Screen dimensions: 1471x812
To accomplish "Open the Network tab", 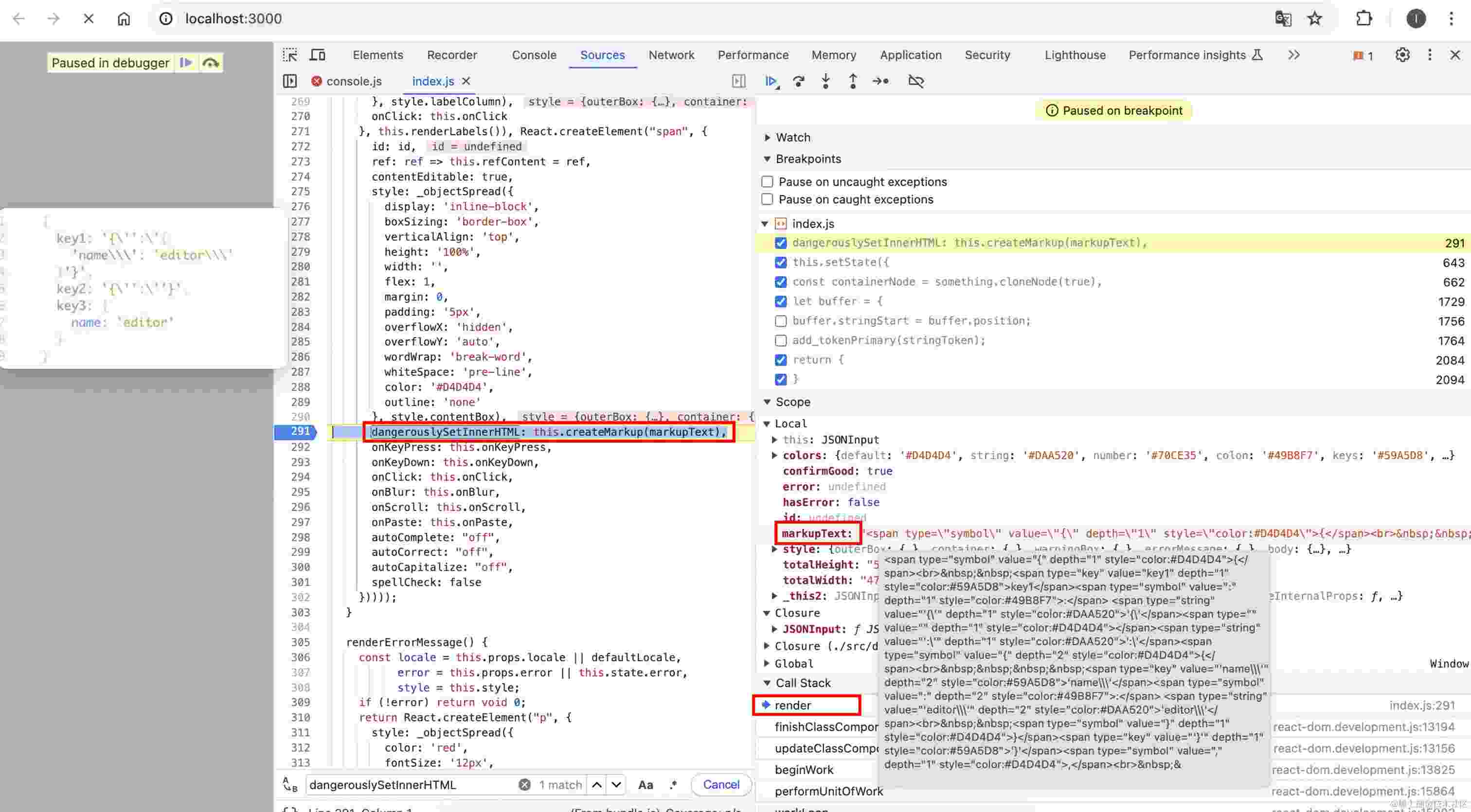I will (671, 55).
